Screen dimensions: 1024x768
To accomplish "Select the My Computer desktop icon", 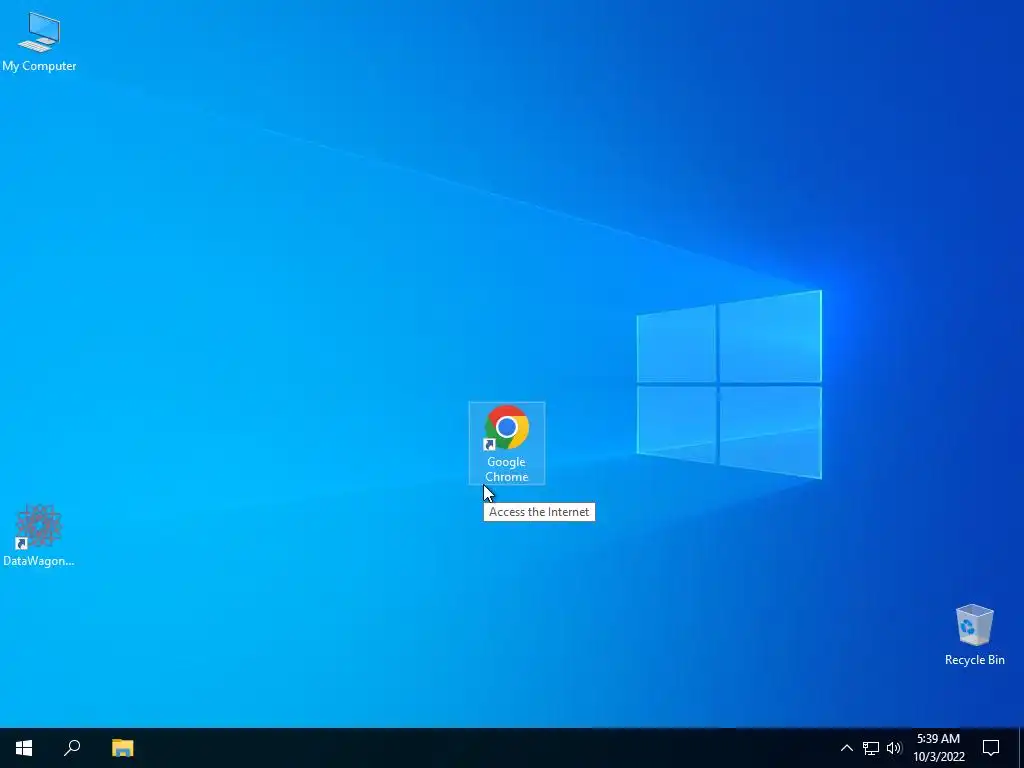I will 39,41.
